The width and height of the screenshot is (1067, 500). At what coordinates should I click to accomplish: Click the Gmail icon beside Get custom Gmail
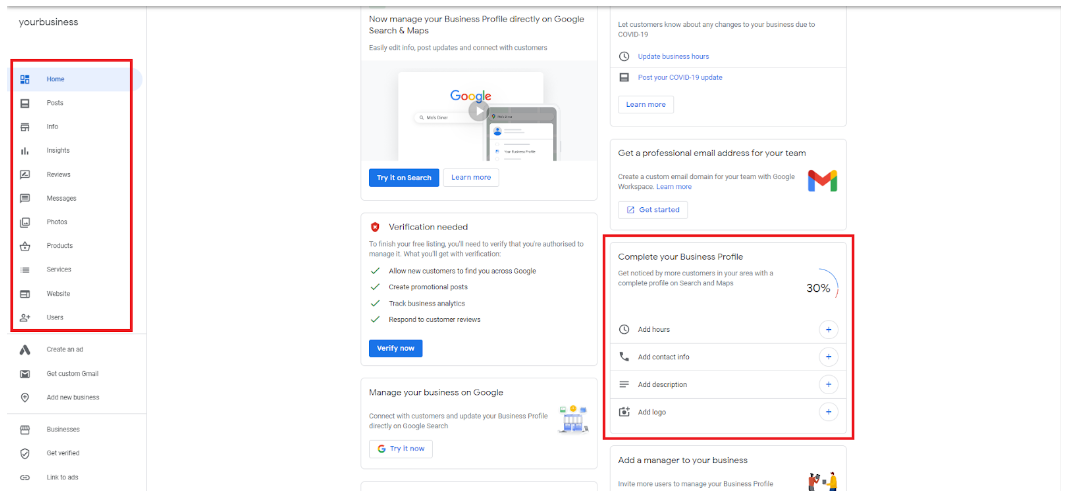click(x=25, y=374)
